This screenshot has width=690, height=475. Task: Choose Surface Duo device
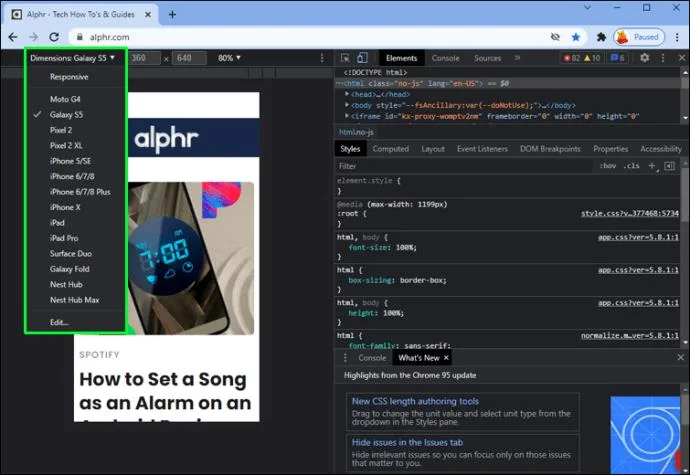71,254
